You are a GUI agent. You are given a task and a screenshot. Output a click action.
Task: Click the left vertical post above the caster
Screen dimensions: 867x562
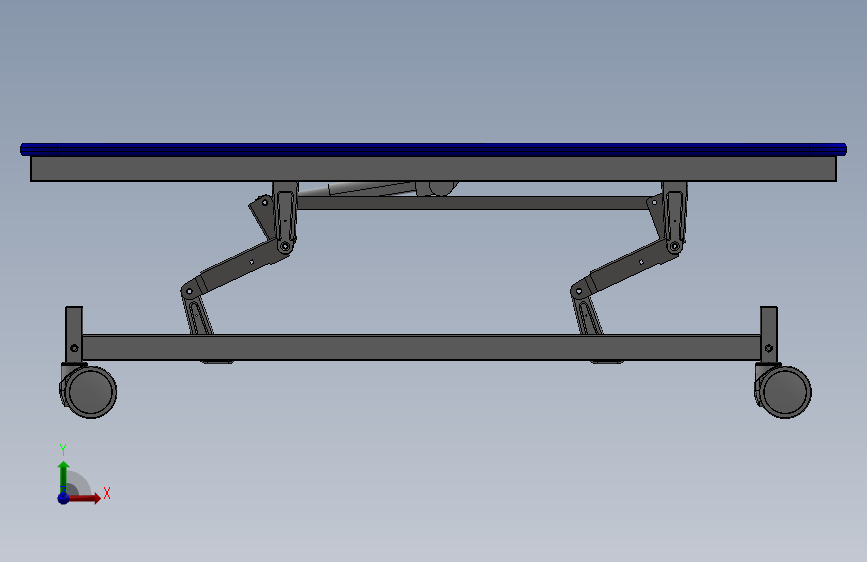(x=74, y=336)
